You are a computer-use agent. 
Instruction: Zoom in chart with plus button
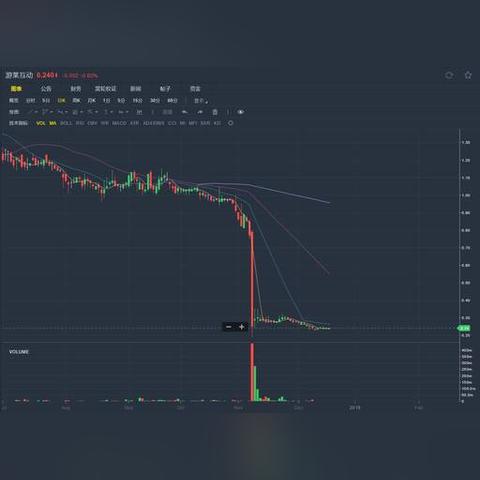(241, 327)
